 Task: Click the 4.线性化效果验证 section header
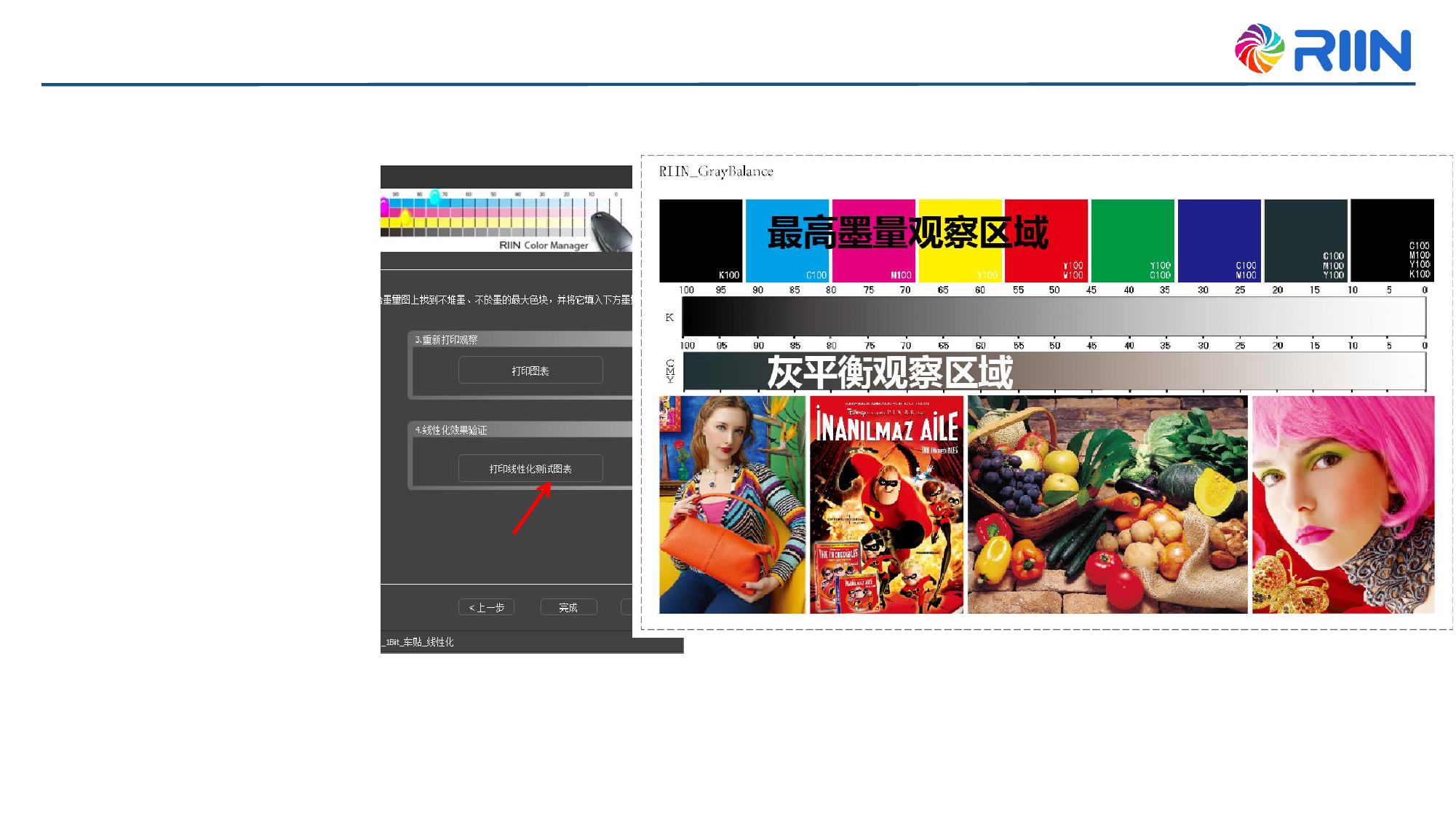point(451,430)
